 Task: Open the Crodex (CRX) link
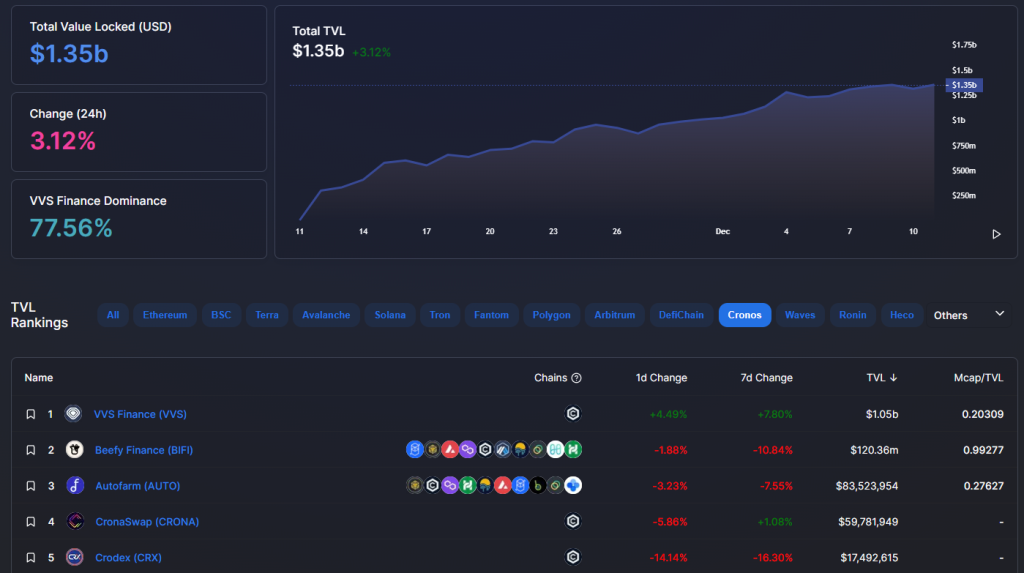[128, 558]
